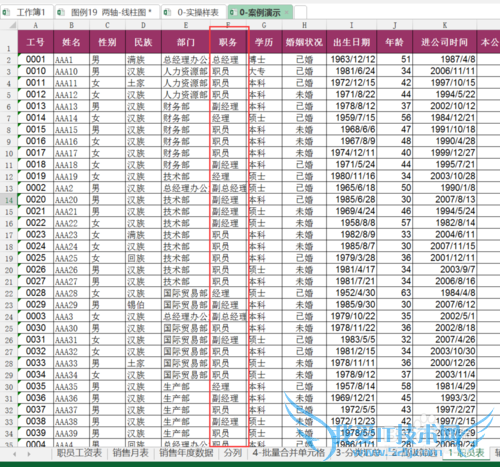
Task: Click the 职务 header cell
Action: pos(228,42)
